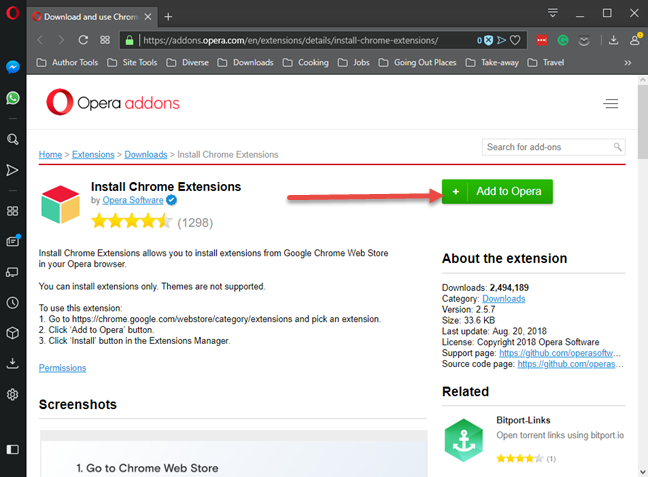Click the Add to Opera button

(497, 191)
